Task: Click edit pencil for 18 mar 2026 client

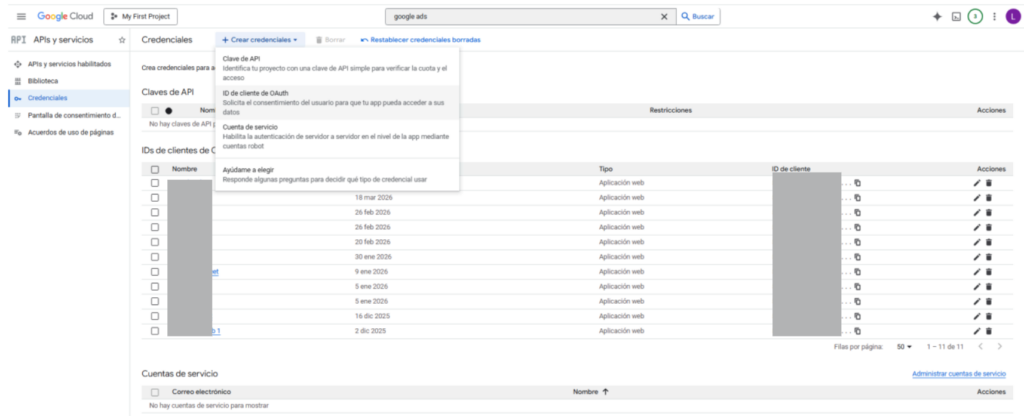Action: click(x=977, y=197)
